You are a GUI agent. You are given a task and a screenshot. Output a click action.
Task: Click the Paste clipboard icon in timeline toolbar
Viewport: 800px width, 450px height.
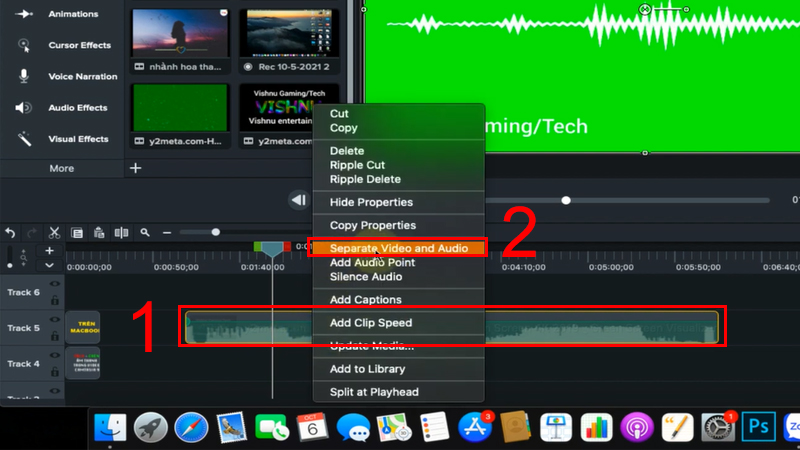[99, 233]
